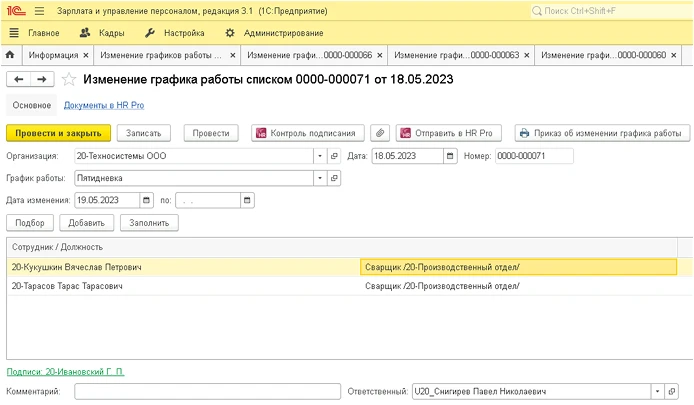This screenshot has width=694, height=405.
Task: Open the Кадры menu section
Action: [x=103, y=33]
